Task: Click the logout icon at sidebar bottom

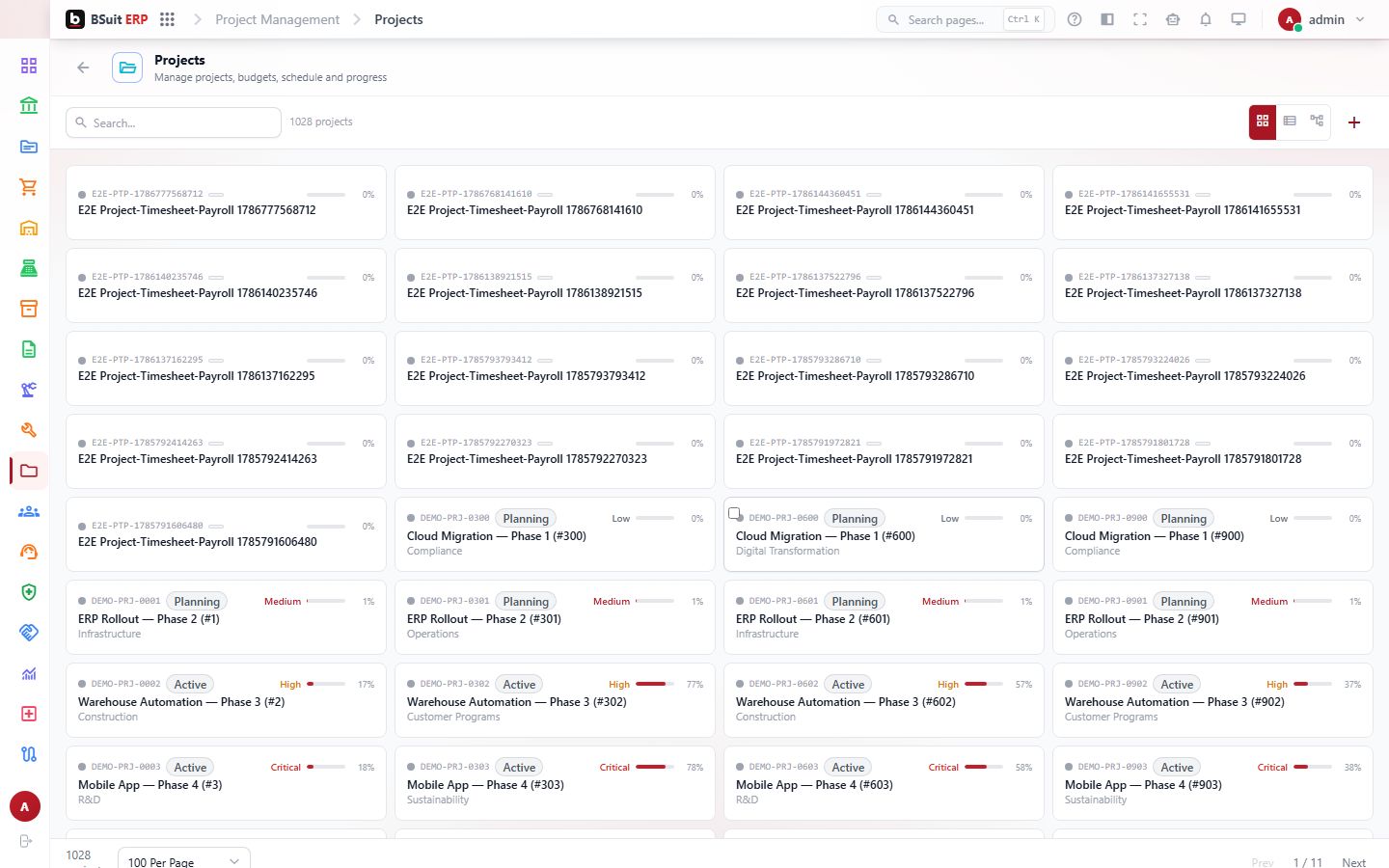Action: (x=26, y=841)
